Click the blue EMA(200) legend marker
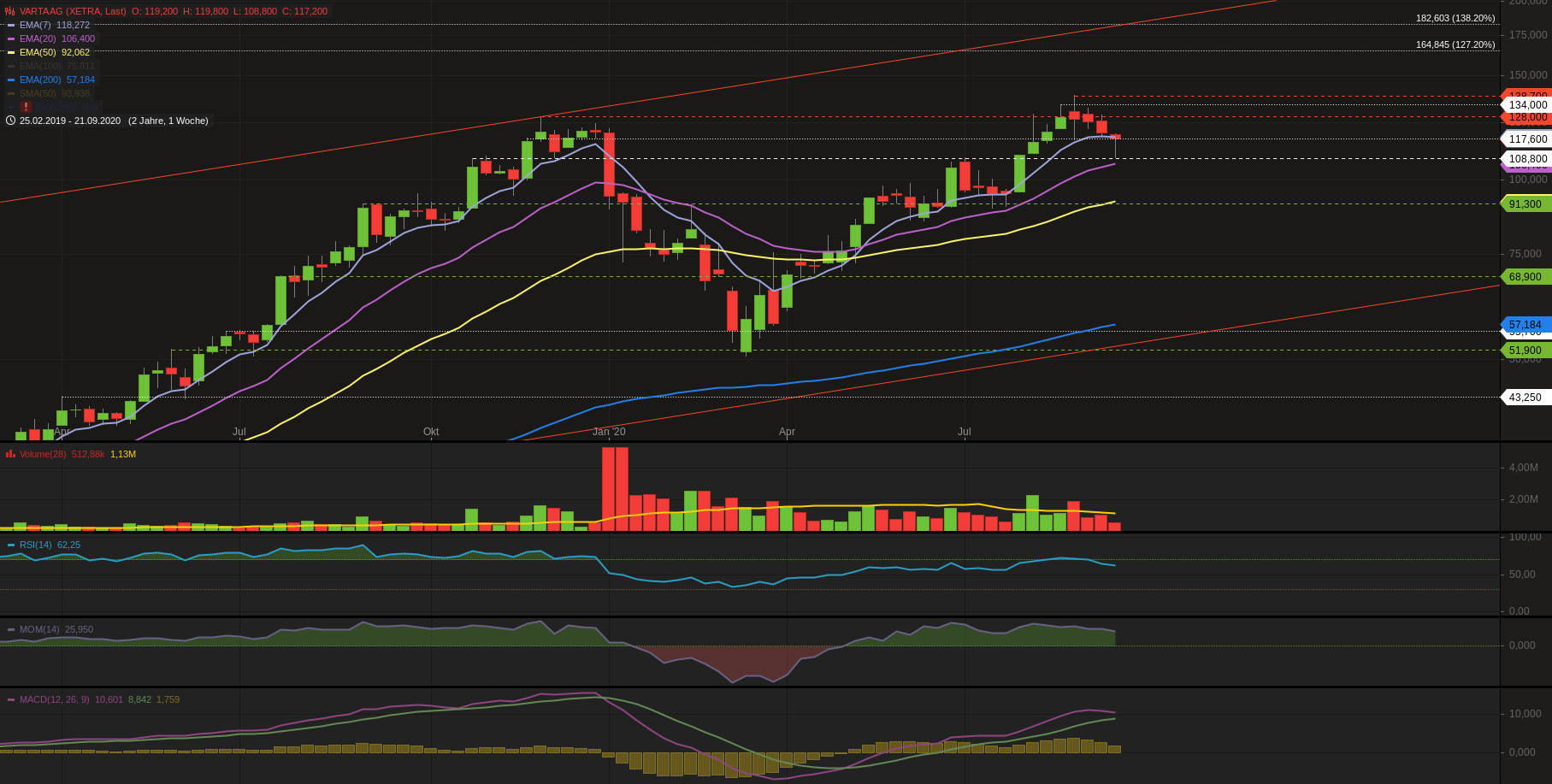The image size is (1552, 784). point(11,80)
